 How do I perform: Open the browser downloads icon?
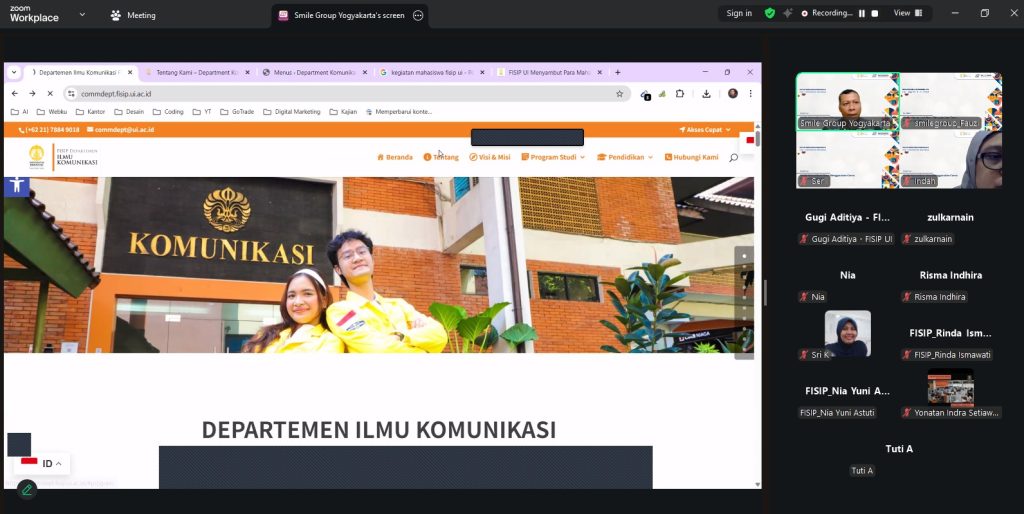point(706,94)
